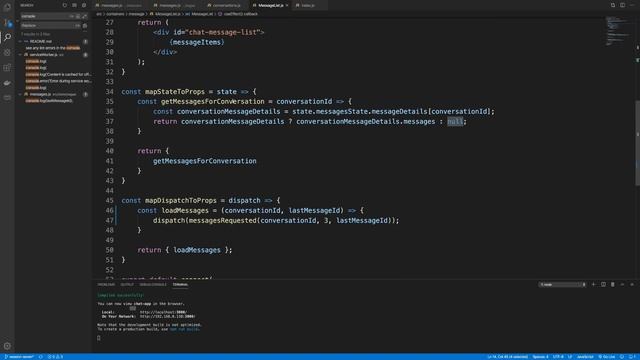Viewport: 640px width, 360px height.
Task: Click the Go Live status bar button
Action: pyautogui.click(x=607, y=357)
